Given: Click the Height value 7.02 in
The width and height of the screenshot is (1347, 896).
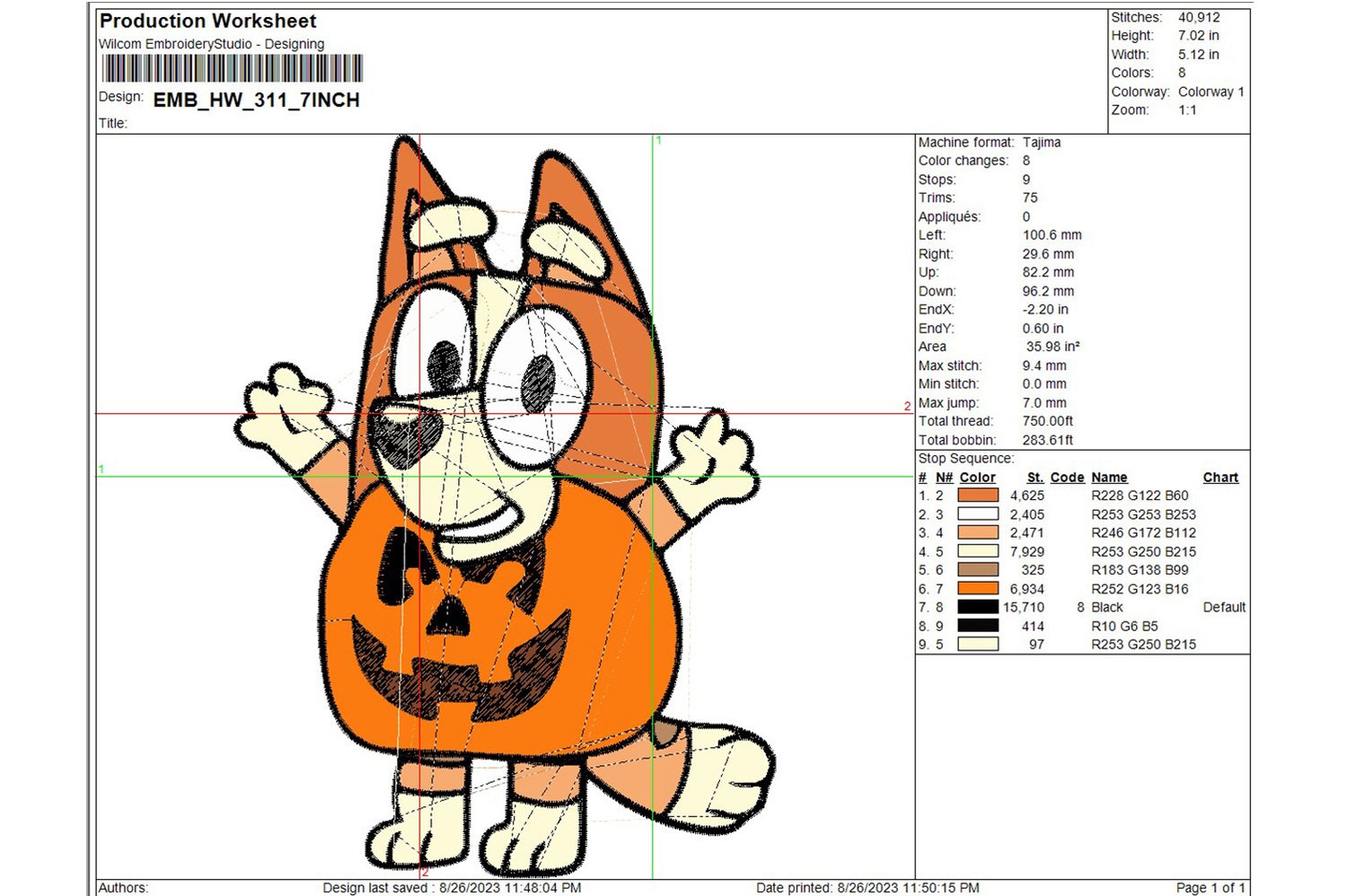Looking at the screenshot, I should [1198, 36].
